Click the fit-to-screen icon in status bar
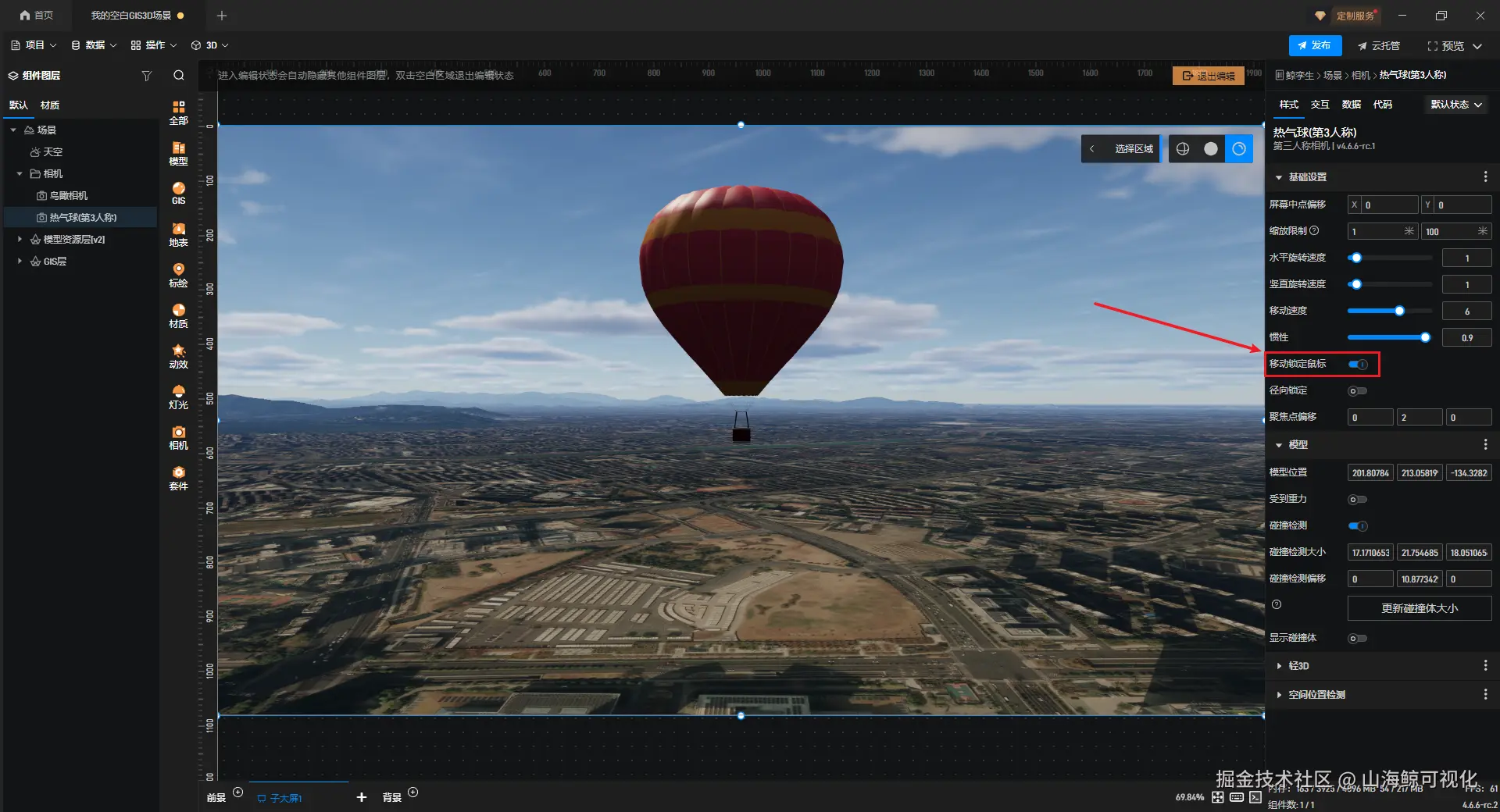The height and width of the screenshot is (812, 1500). [1218, 797]
